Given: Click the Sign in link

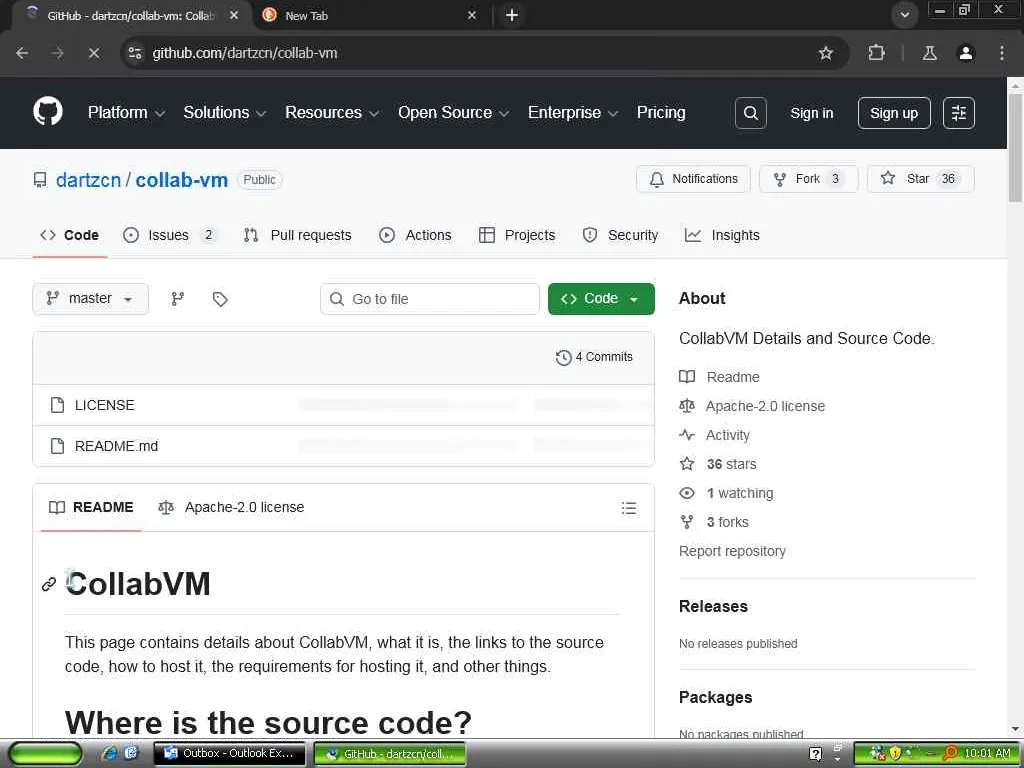Looking at the screenshot, I should click(x=812, y=113).
